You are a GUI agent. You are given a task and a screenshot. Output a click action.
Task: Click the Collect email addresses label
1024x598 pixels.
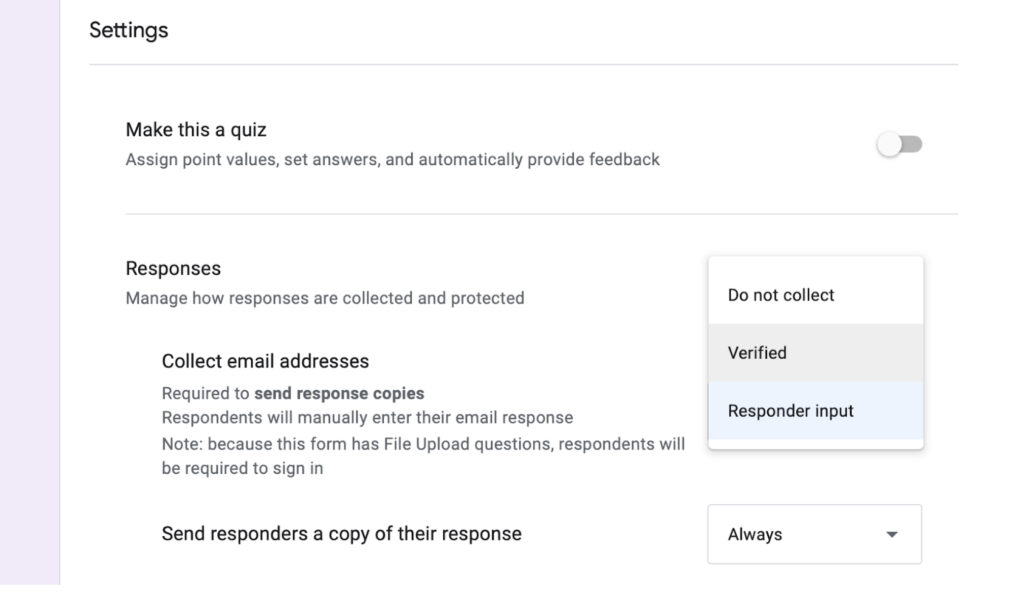pos(265,361)
